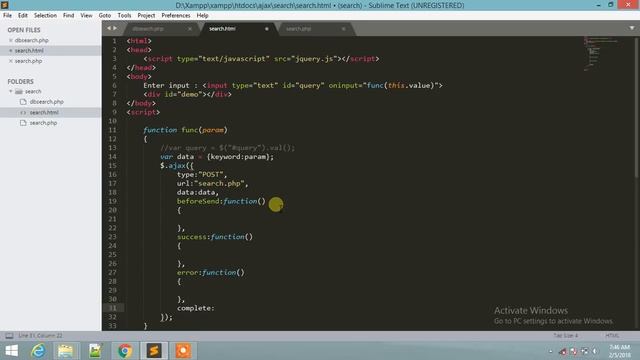Click the network tray icon
Screen dimensions: 640x360
tap(584, 351)
